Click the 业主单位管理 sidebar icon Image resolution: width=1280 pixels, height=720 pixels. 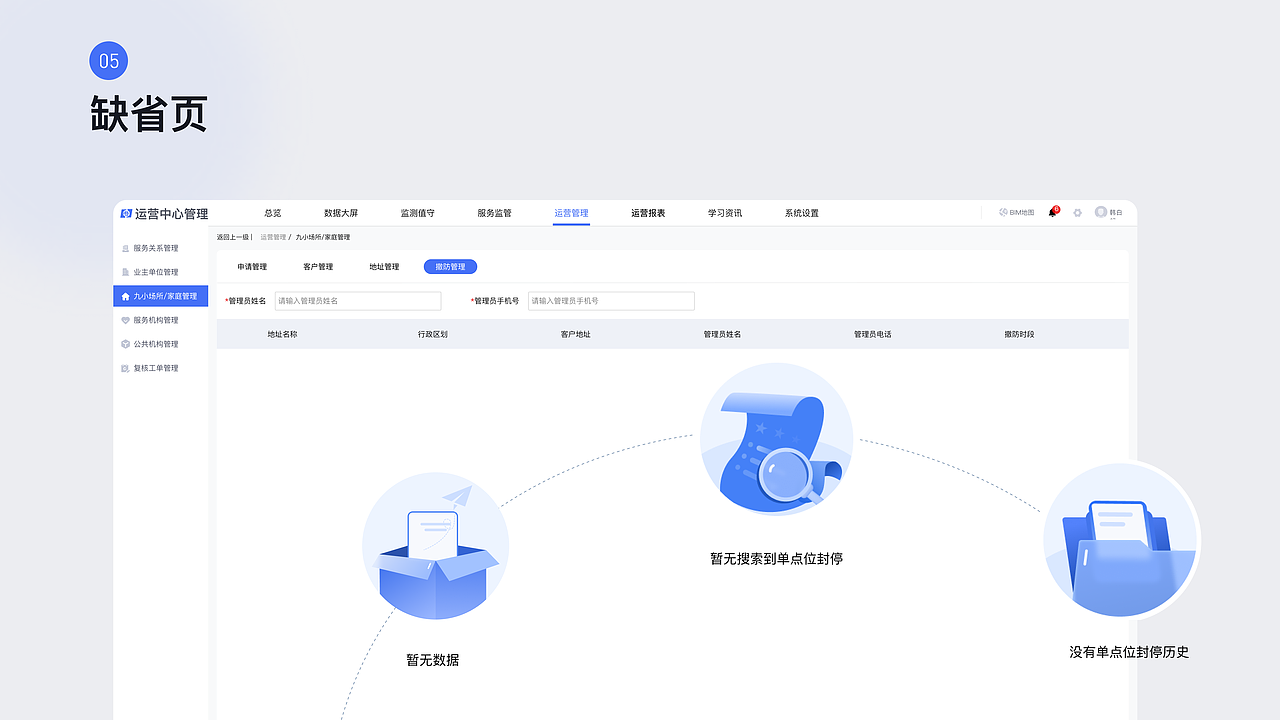[x=125, y=272]
